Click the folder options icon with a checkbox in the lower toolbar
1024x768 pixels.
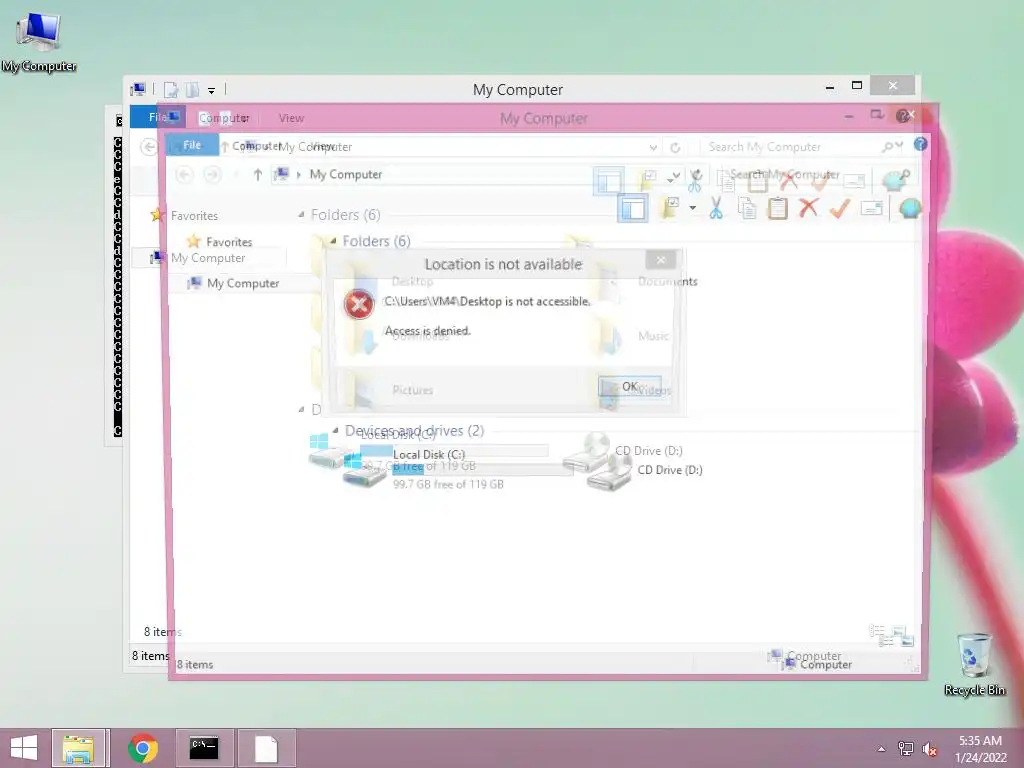(x=671, y=208)
